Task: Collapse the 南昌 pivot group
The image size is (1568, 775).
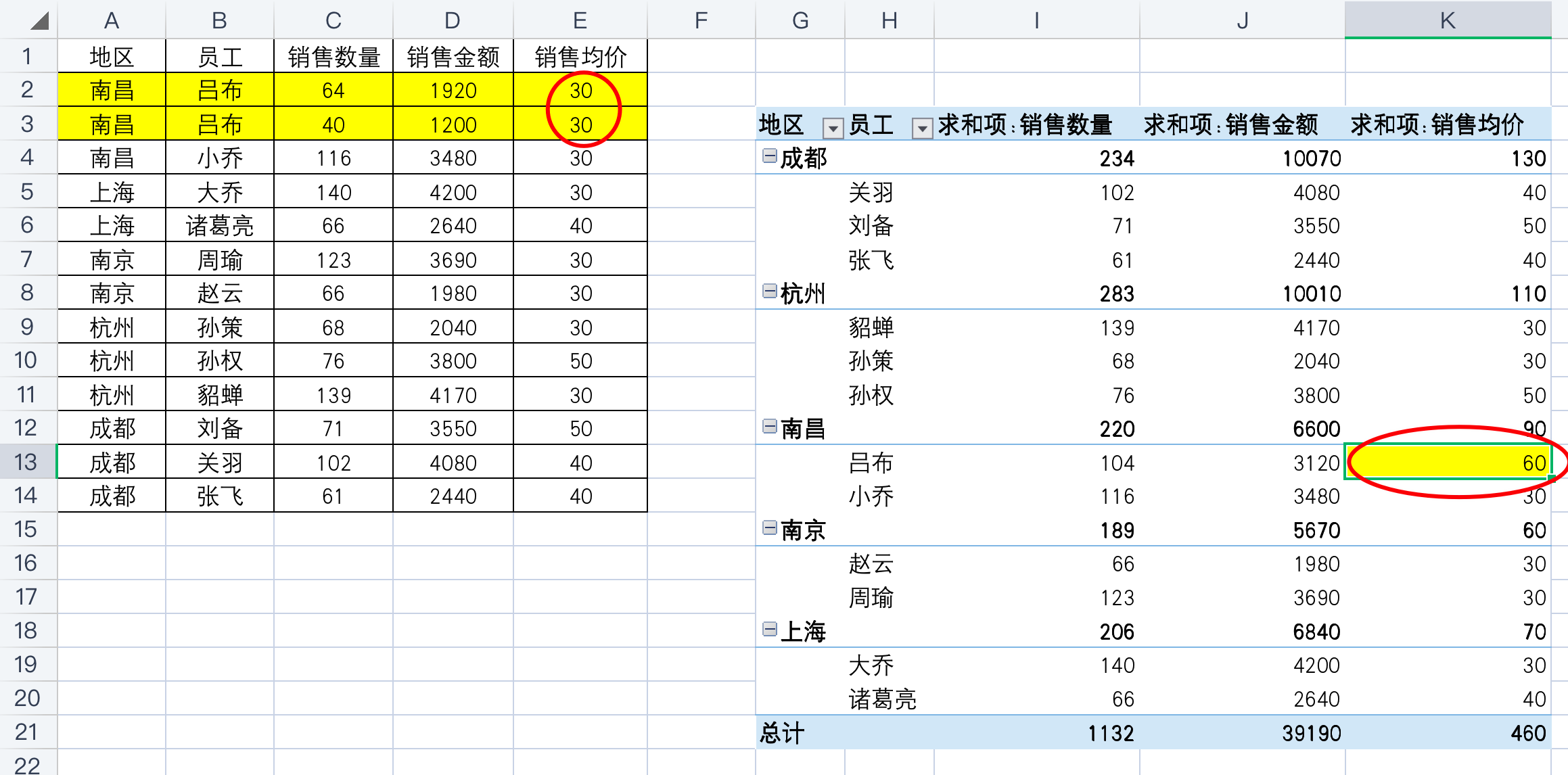Action: coord(769,427)
